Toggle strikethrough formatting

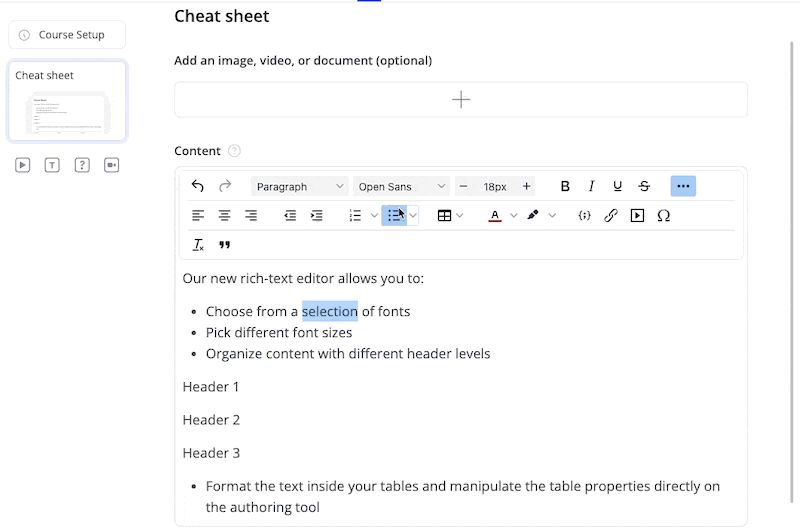coord(644,186)
